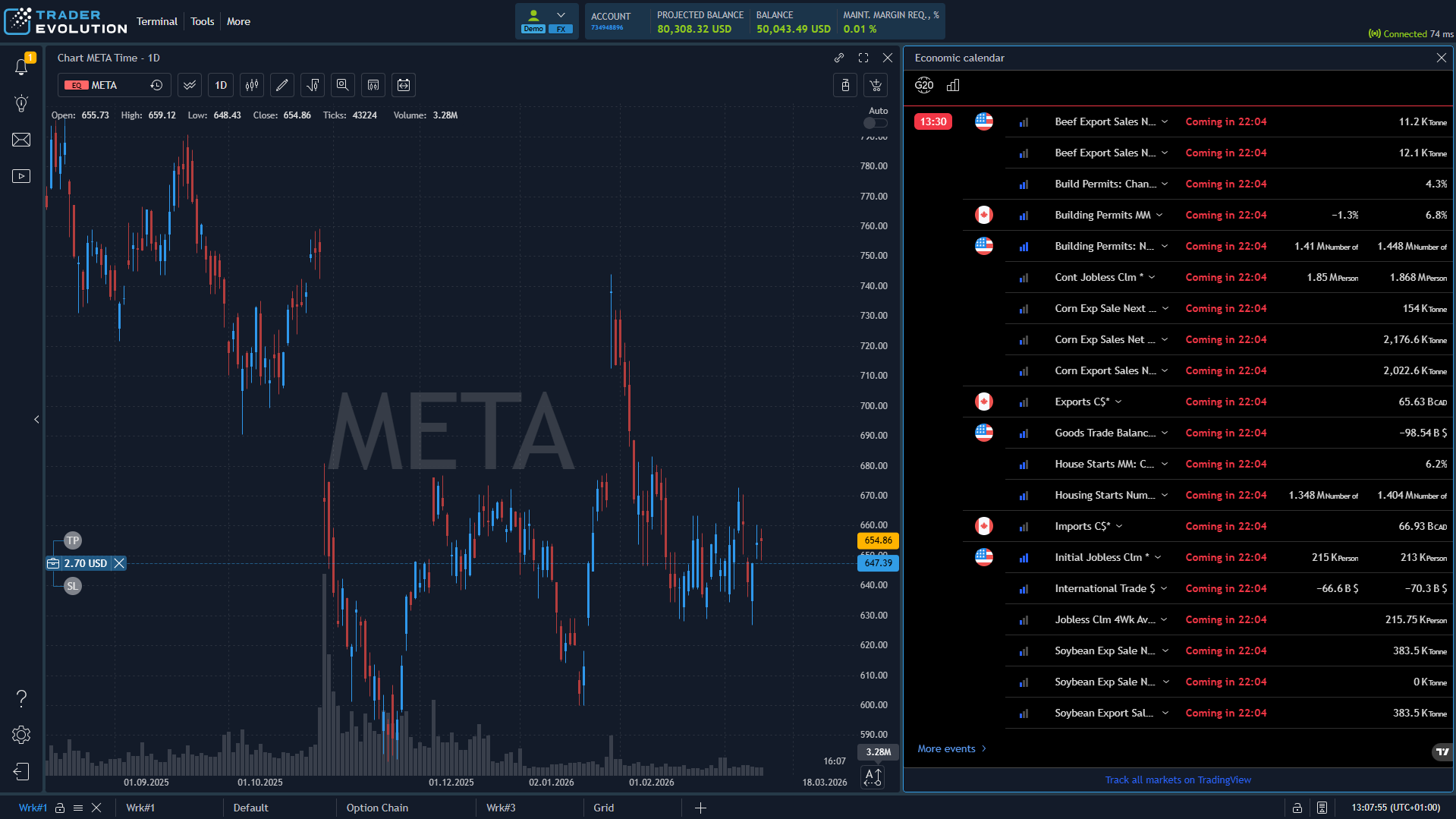Toggle the Auto price scale switch

(x=874, y=122)
